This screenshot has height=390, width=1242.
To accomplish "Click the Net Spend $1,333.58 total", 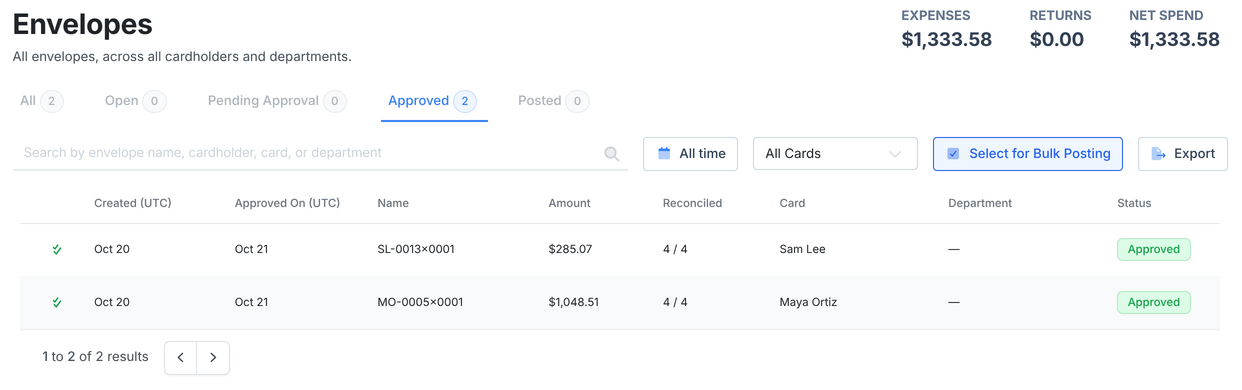I will (x=1174, y=40).
